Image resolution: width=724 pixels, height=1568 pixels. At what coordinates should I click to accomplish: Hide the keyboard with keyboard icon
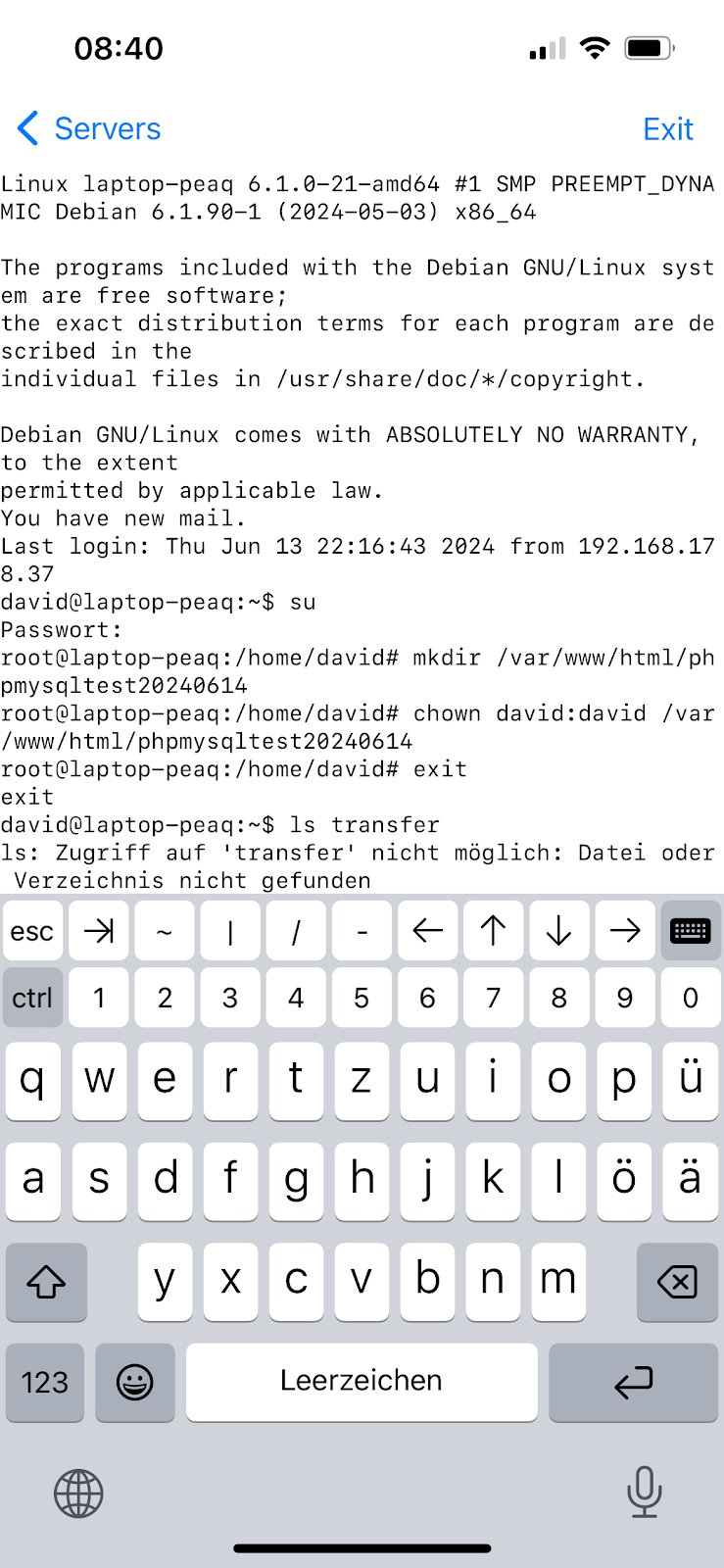click(690, 931)
